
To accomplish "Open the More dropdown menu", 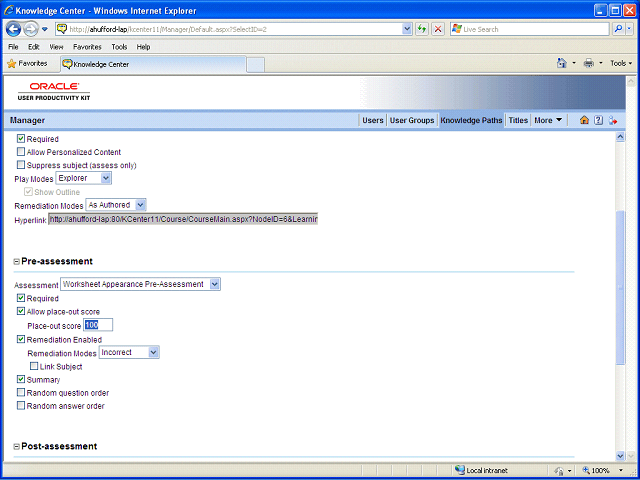I will tap(548, 120).
